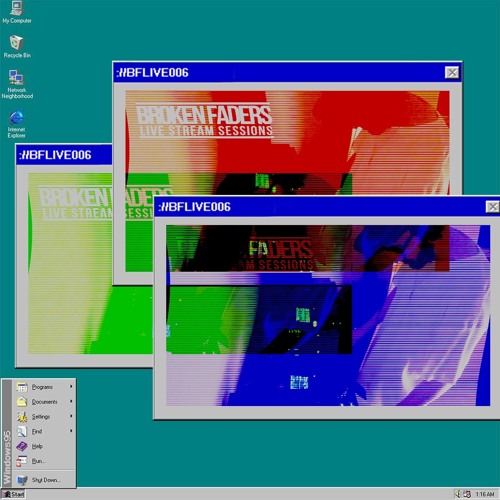Open Documents in the Start menu
Screen dimensions: 500x500
click(44, 402)
